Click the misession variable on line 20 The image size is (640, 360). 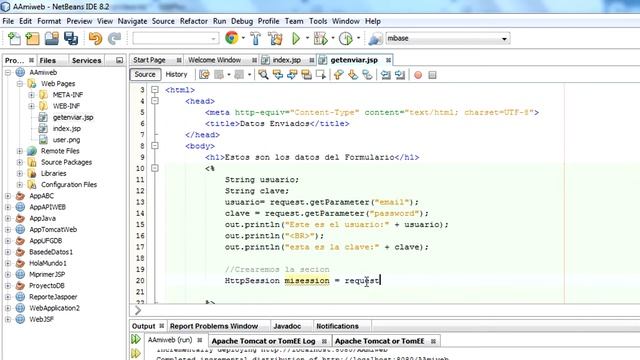[307, 281]
